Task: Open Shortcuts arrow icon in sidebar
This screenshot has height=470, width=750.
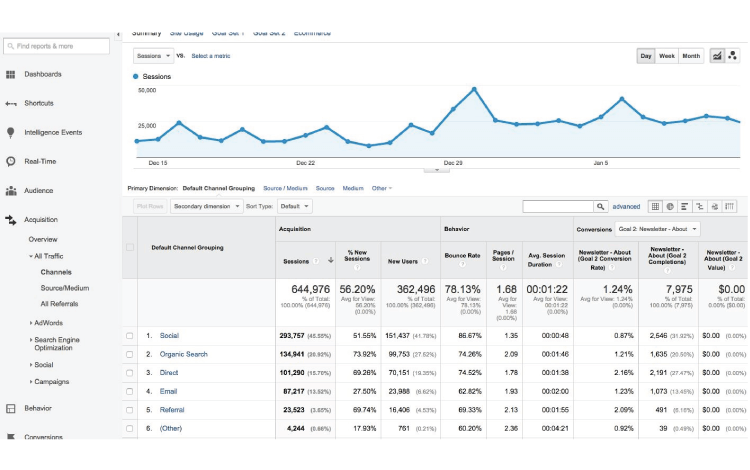Action: point(11,104)
